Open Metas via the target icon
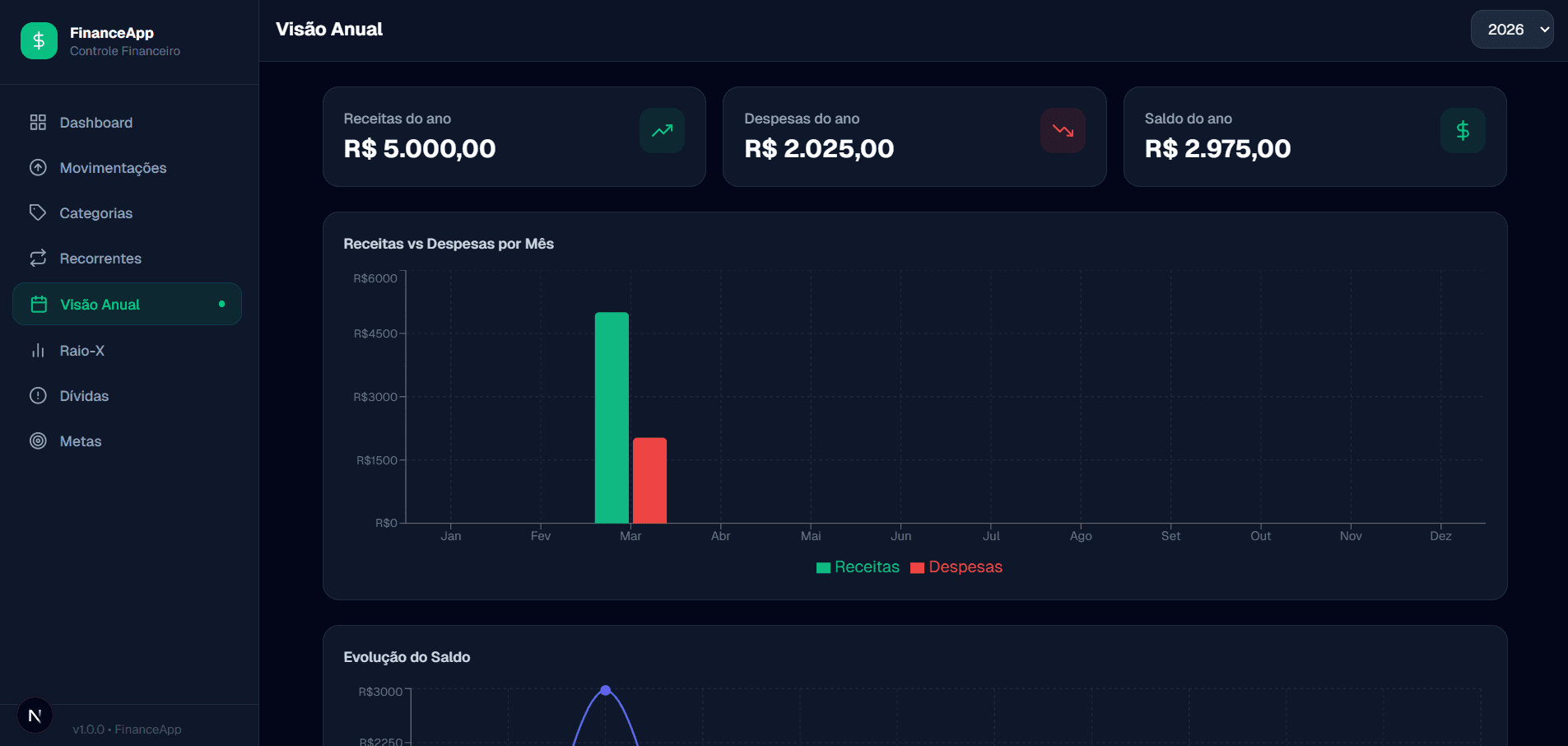Image resolution: width=1568 pixels, height=746 pixels. (38, 441)
